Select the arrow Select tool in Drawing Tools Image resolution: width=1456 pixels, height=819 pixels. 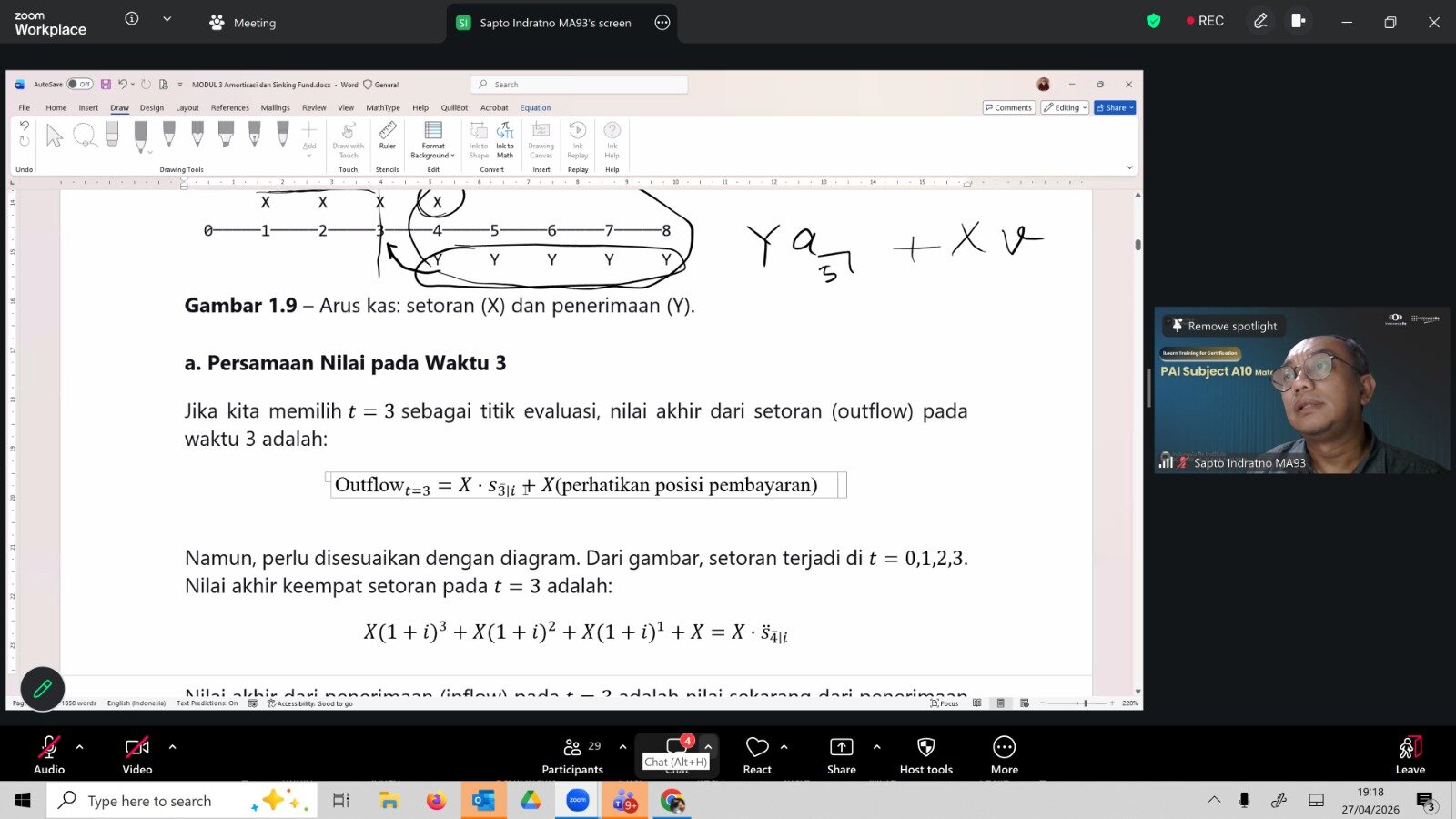pyautogui.click(x=55, y=136)
